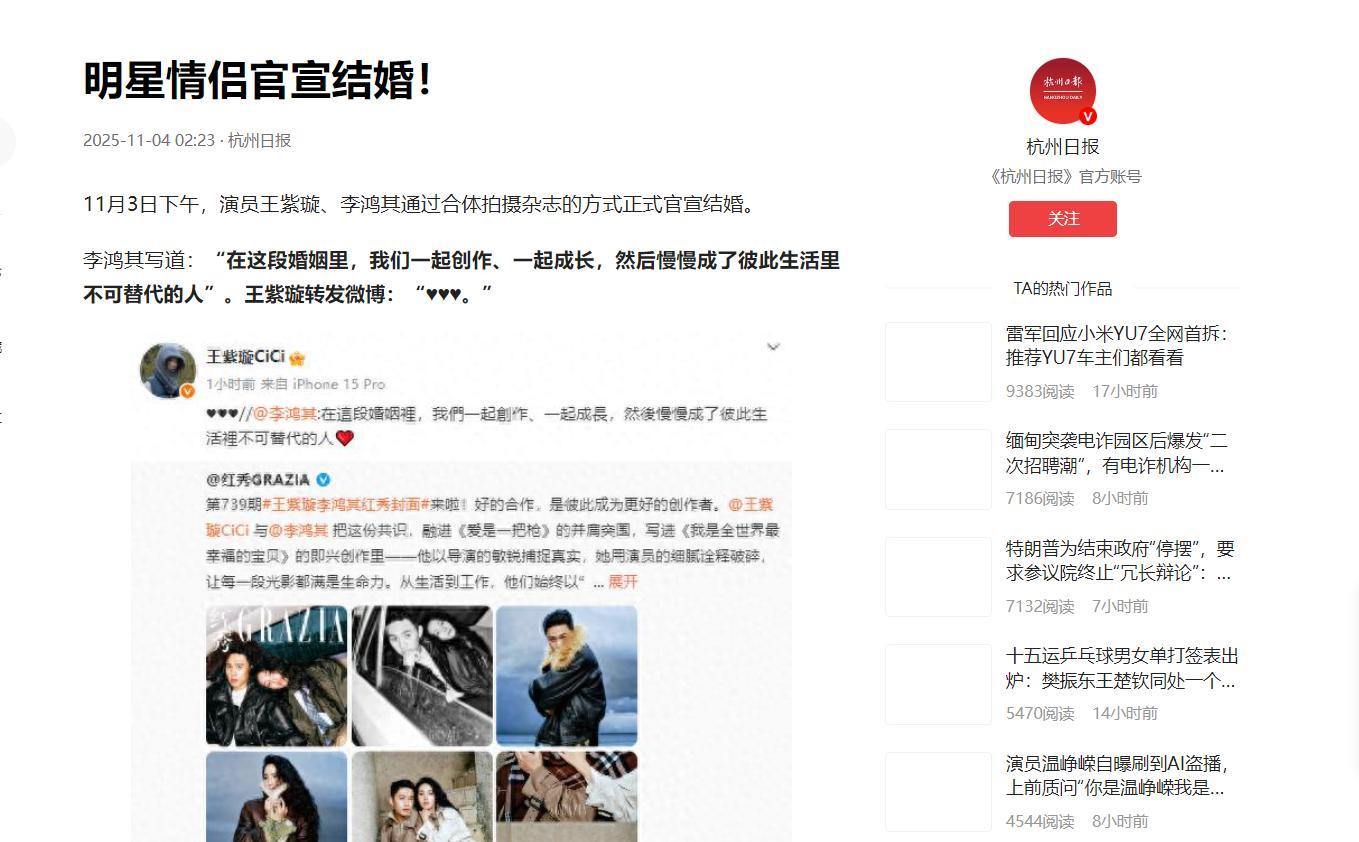1359x842 pixels.
Task: Click 王紫璇CiCi's profile avatar in the post
Action: point(167,370)
